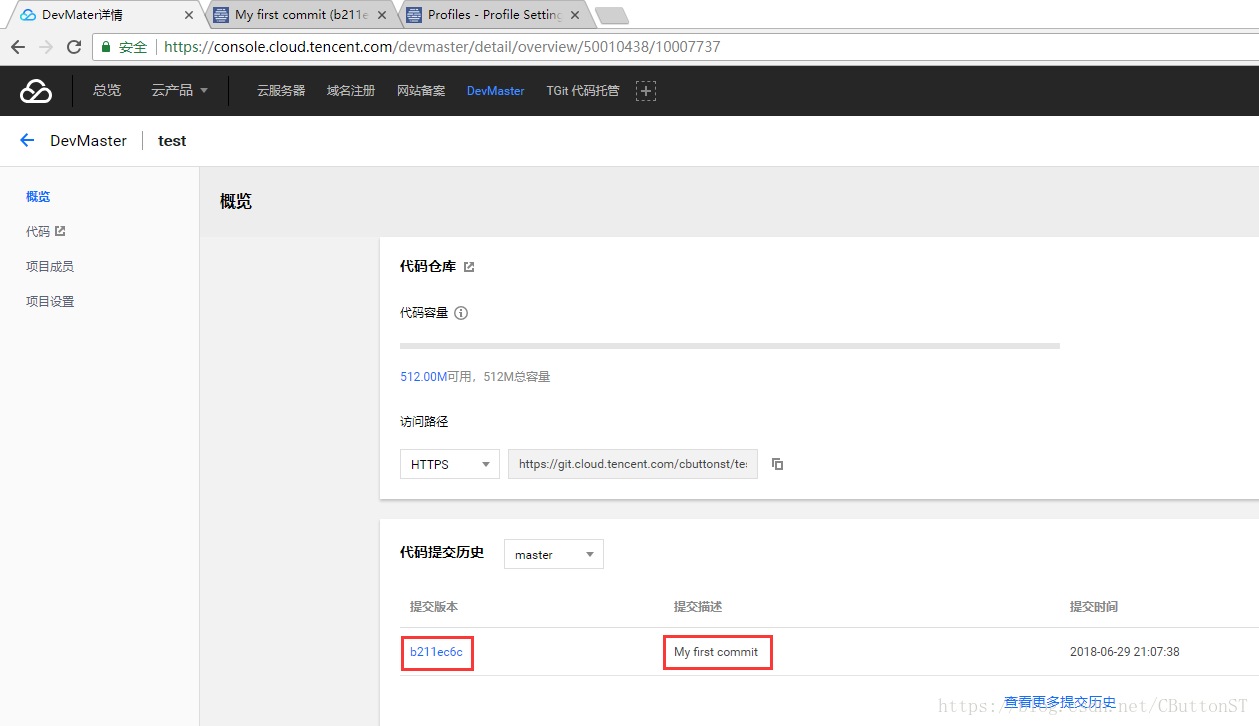The width and height of the screenshot is (1259, 726).
Task: Reload the current page
Action: 74,47
